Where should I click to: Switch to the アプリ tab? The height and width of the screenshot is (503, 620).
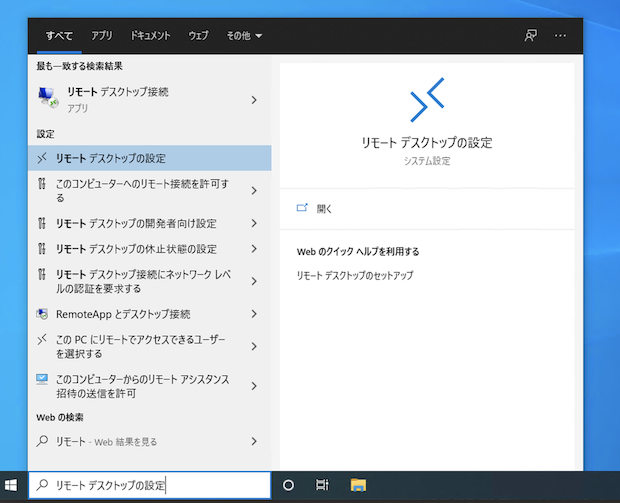coord(102,36)
